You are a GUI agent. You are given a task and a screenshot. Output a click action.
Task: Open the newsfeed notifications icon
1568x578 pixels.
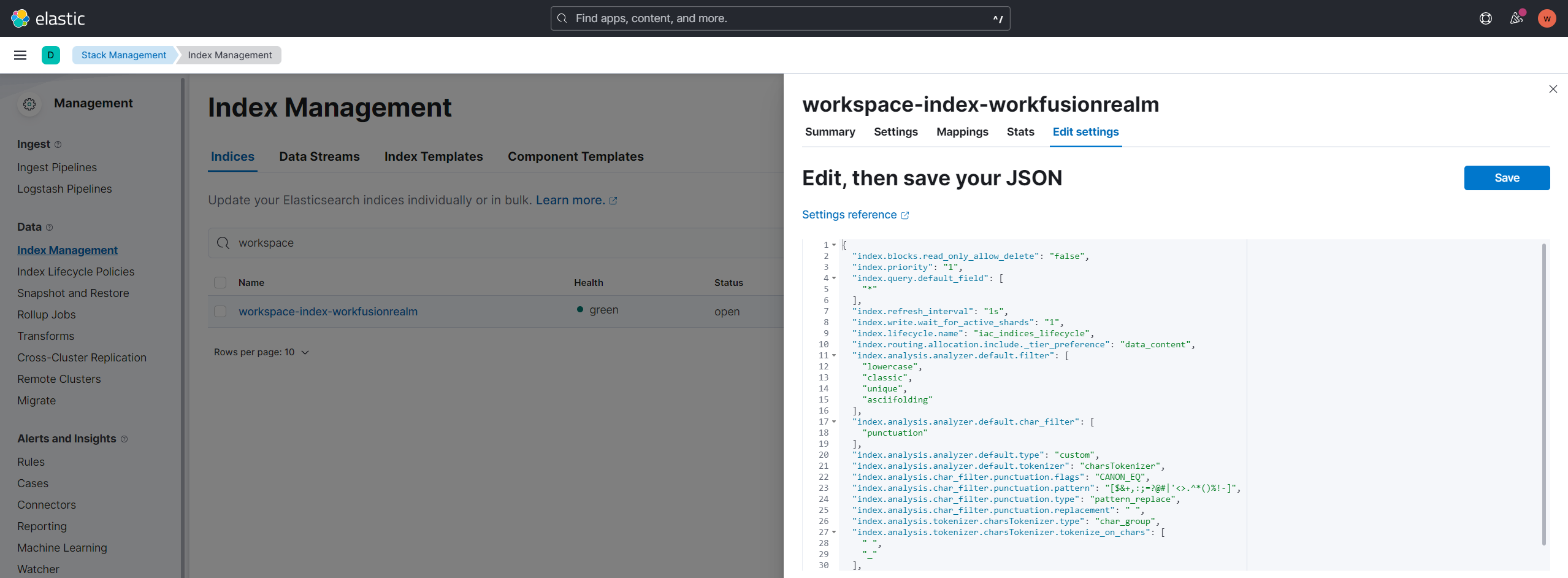coord(1516,18)
